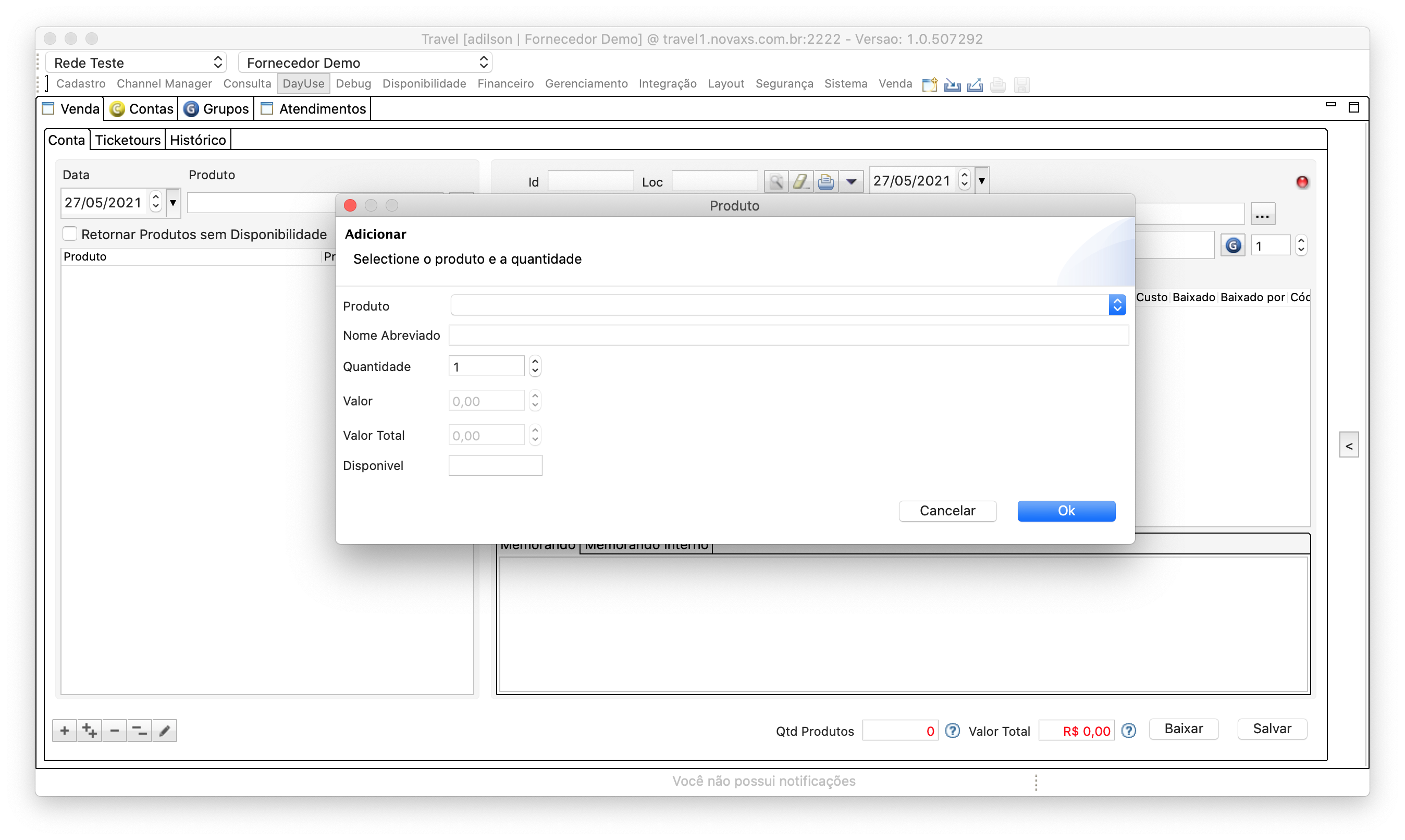1405x840 pixels.
Task: Enable Retornar Produtos sem Disponibilidade checkbox
Action: [x=70, y=234]
